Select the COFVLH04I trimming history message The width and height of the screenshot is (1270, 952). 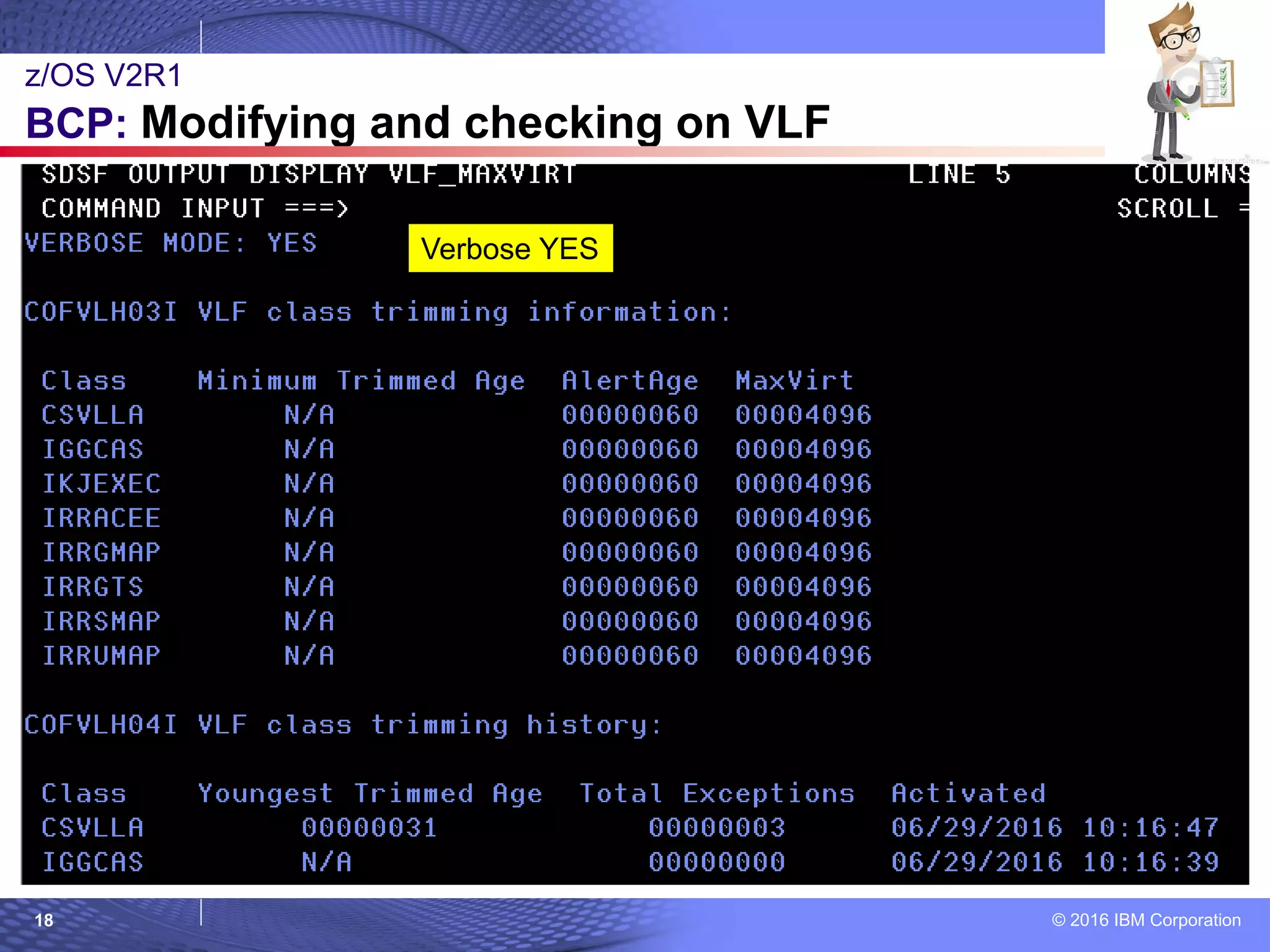[343, 725]
